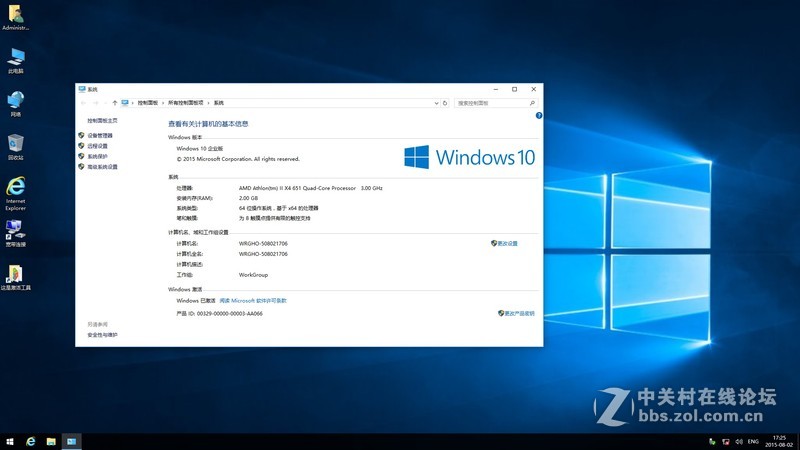800x450 pixels.
Task: Open 系统保护 system protection link
Action: (x=97, y=157)
